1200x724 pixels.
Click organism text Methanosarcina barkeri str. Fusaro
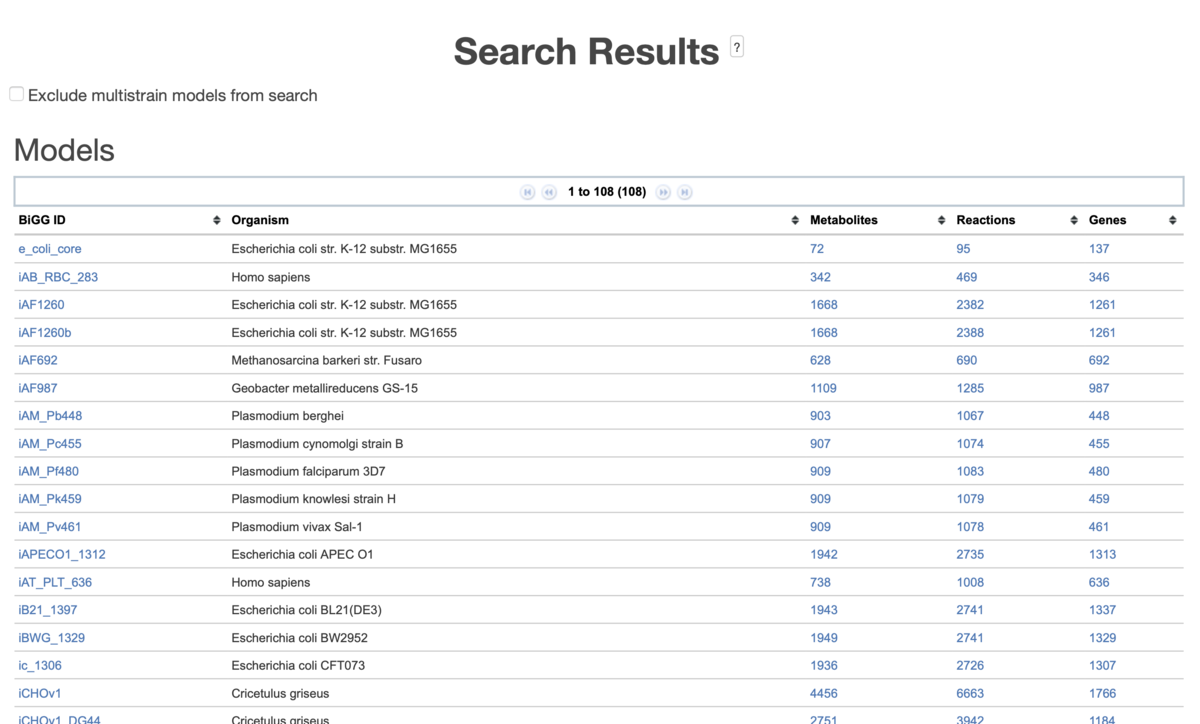327,360
